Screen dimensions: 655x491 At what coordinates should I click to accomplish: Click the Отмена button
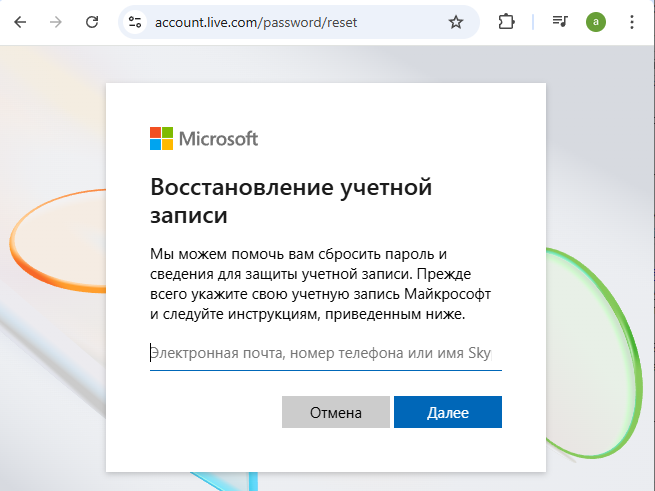[336, 412]
